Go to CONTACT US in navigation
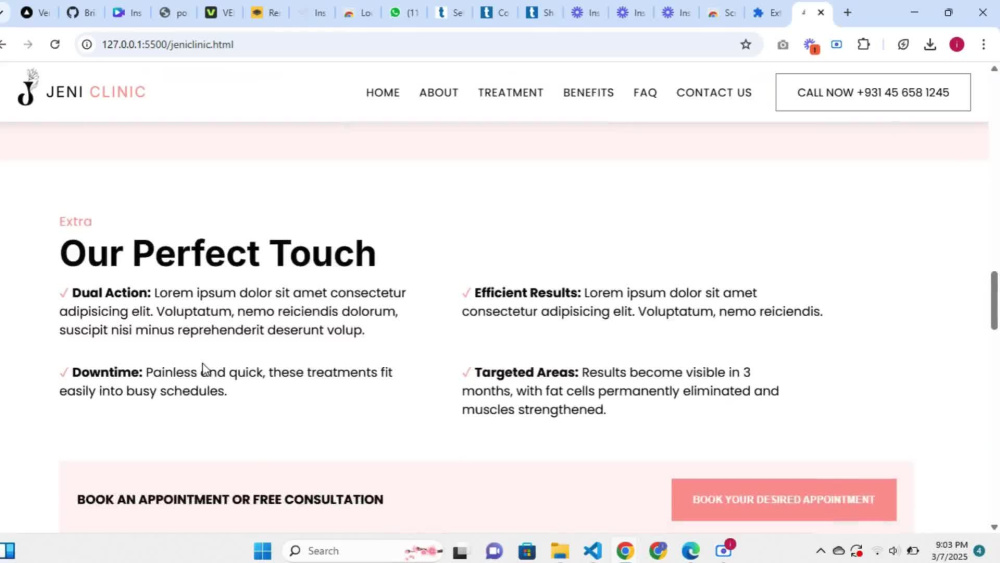The height and width of the screenshot is (563, 1000). pos(714,92)
